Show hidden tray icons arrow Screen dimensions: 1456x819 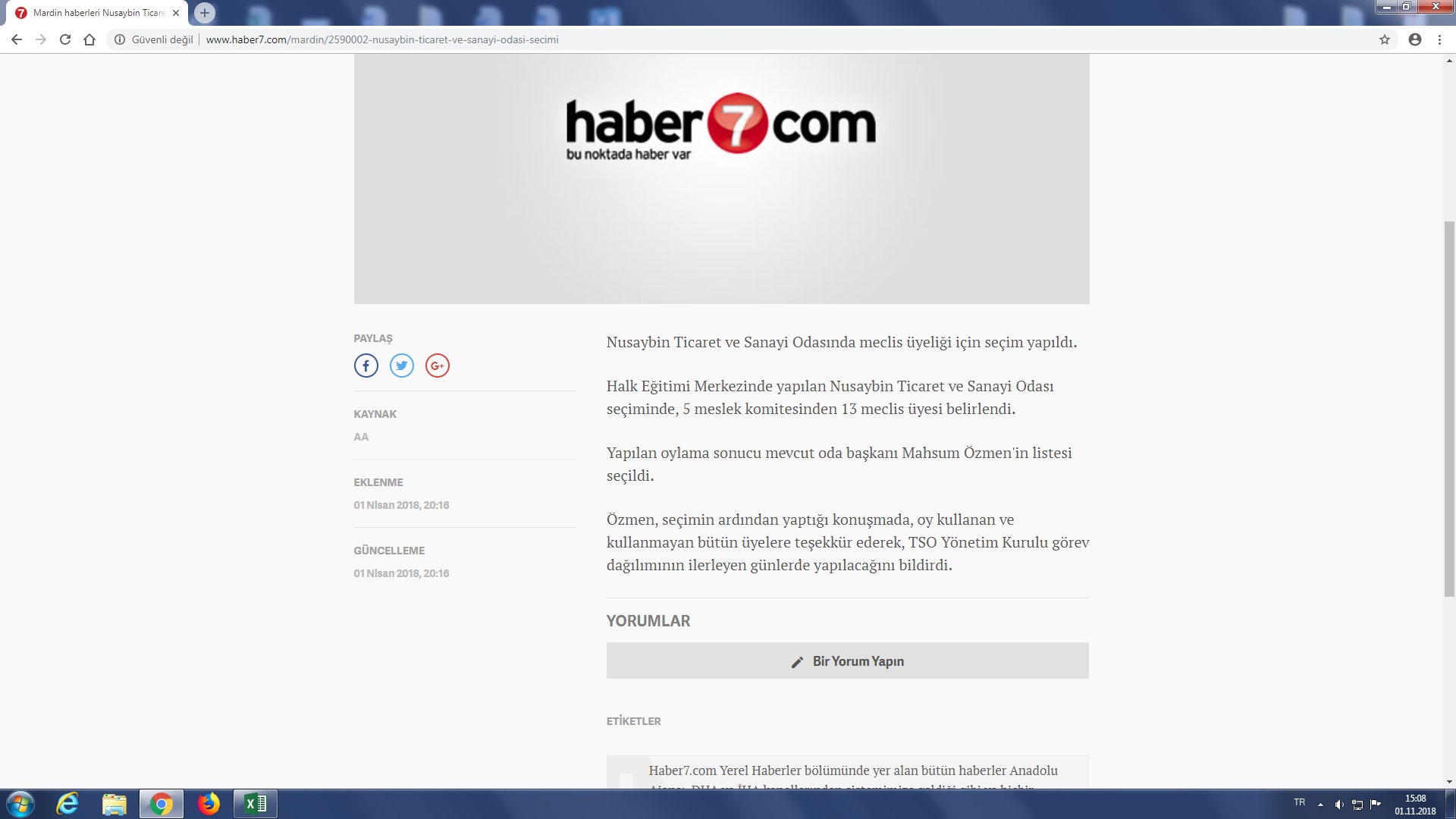[1320, 805]
